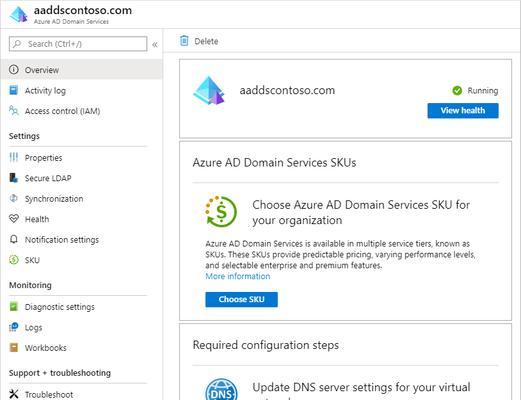Viewport: 521px width, 400px height.
Task: Click the aaddscontoso.com pyramid icon in card
Action: (209, 91)
